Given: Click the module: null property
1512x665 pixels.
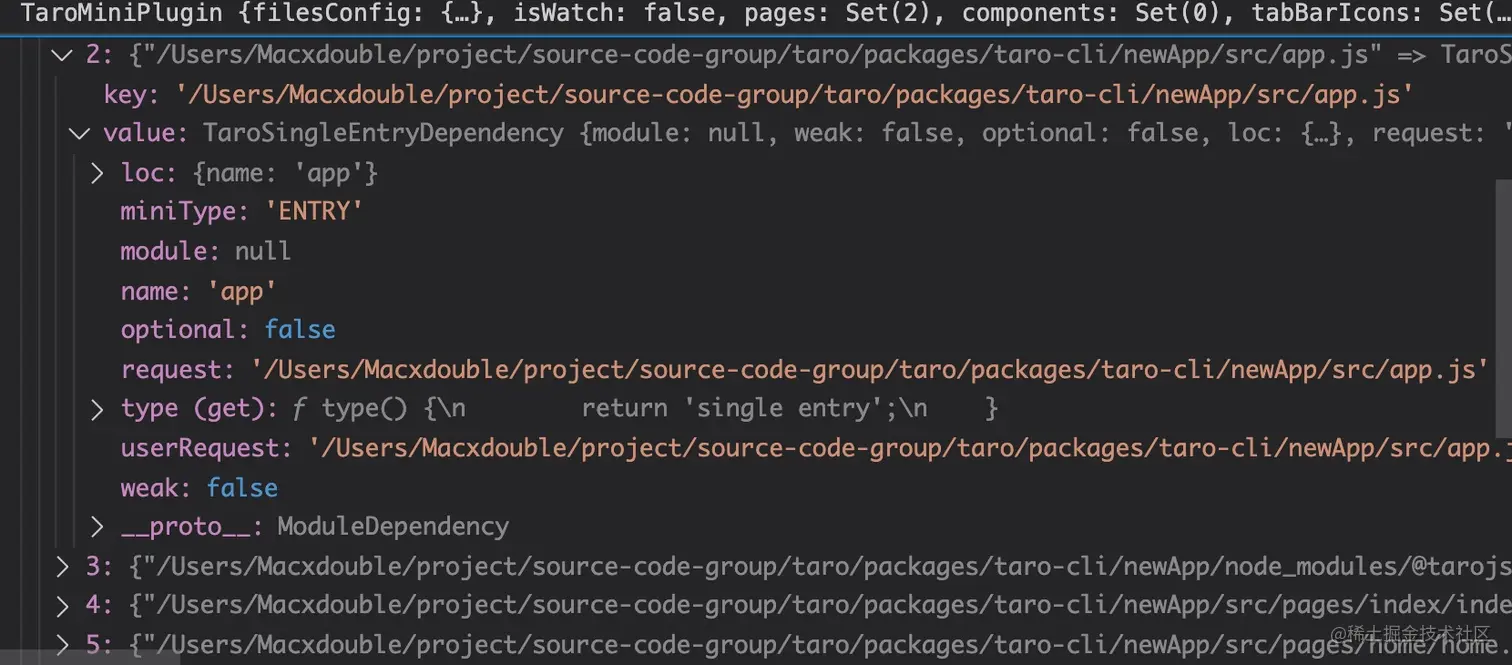Looking at the screenshot, I should 206,251.
